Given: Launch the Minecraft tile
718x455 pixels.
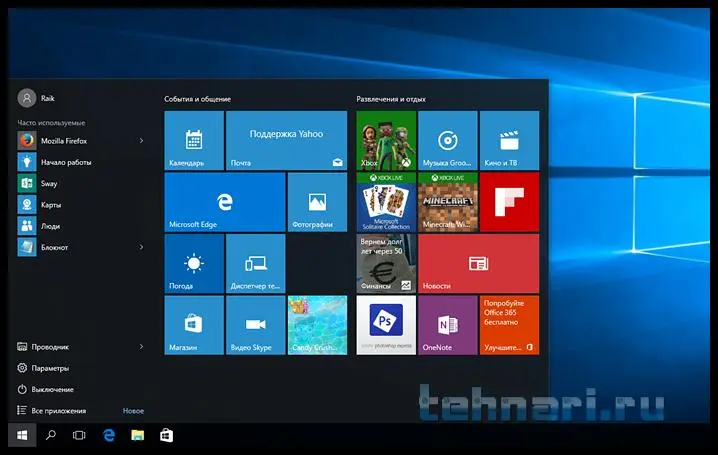Looking at the screenshot, I should point(448,202).
